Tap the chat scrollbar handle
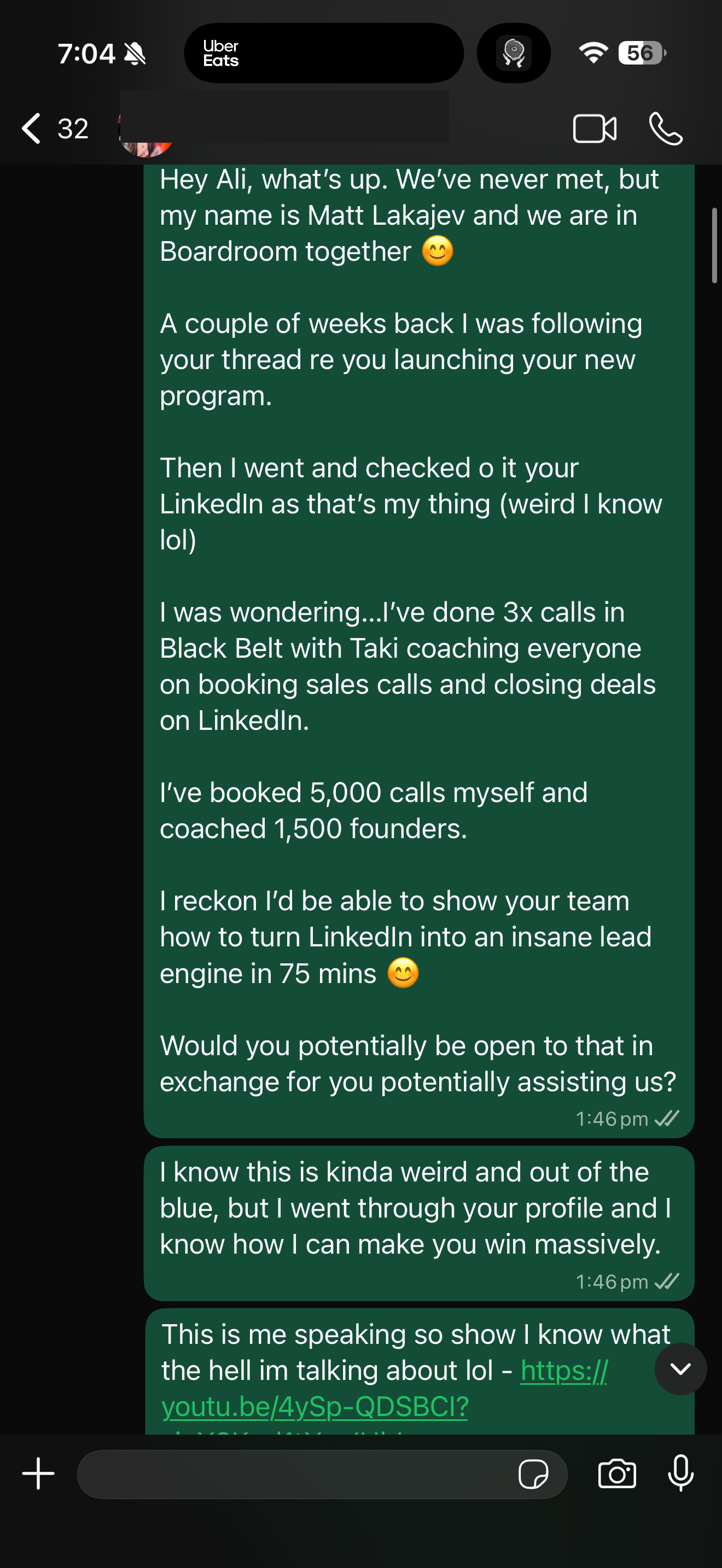Image resolution: width=722 pixels, height=1568 pixels. coord(714,245)
